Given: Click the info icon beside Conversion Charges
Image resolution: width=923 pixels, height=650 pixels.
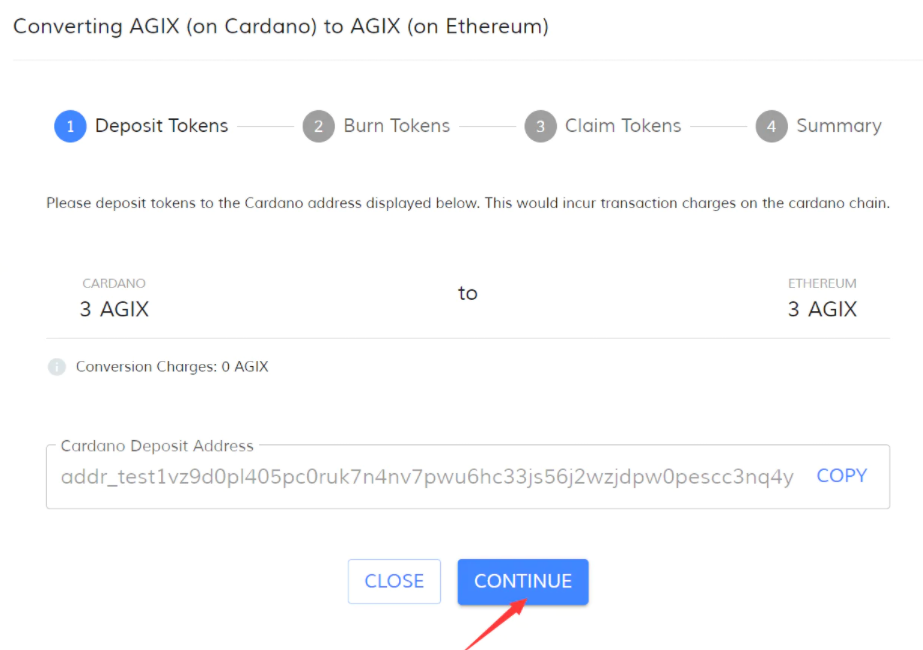Looking at the screenshot, I should 56,367.
